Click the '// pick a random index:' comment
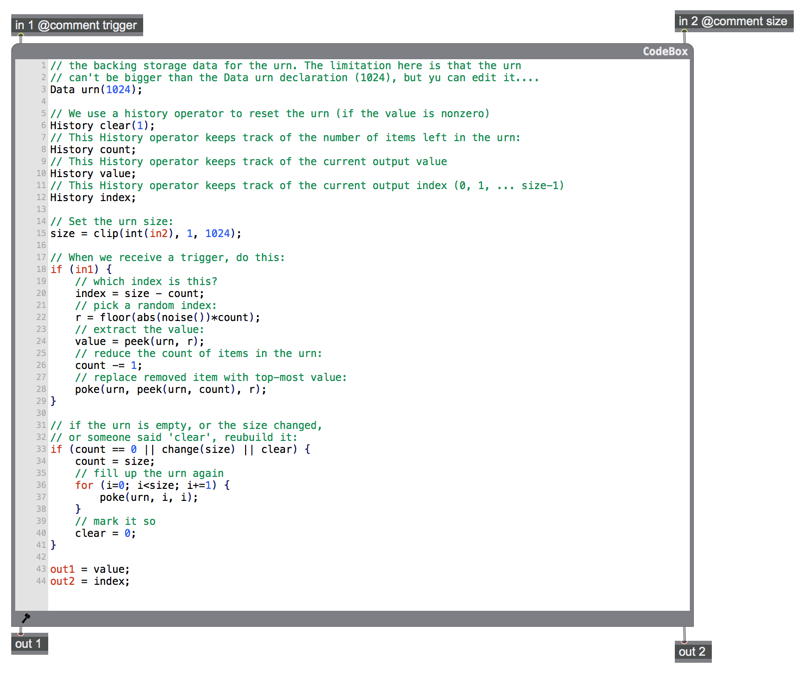Viewport: 800px width, 674px height. coord(146,306)
